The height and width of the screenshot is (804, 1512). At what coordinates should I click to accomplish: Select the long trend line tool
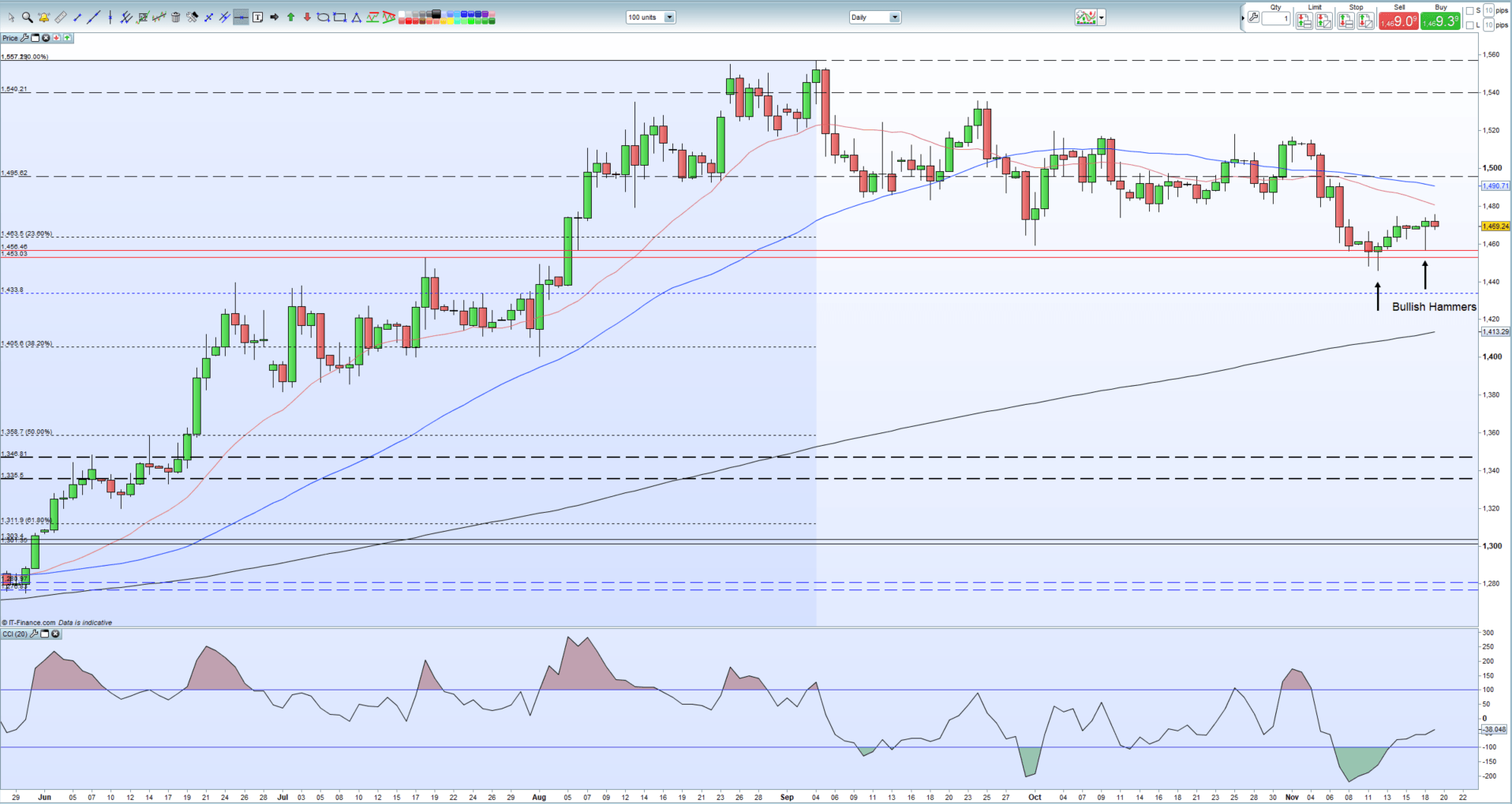[94, 17]
